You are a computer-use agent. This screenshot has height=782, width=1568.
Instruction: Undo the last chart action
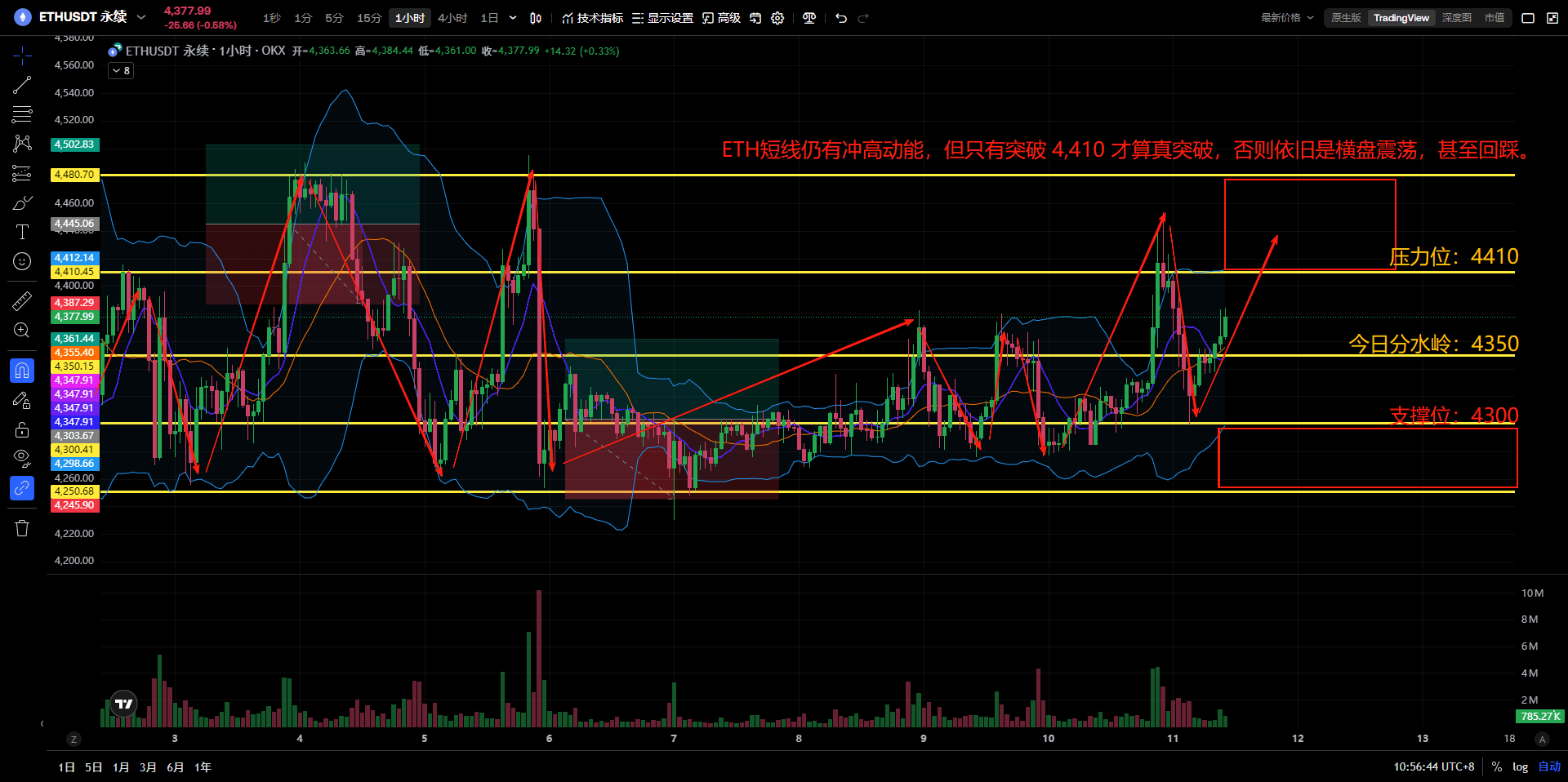coord(841,18)
